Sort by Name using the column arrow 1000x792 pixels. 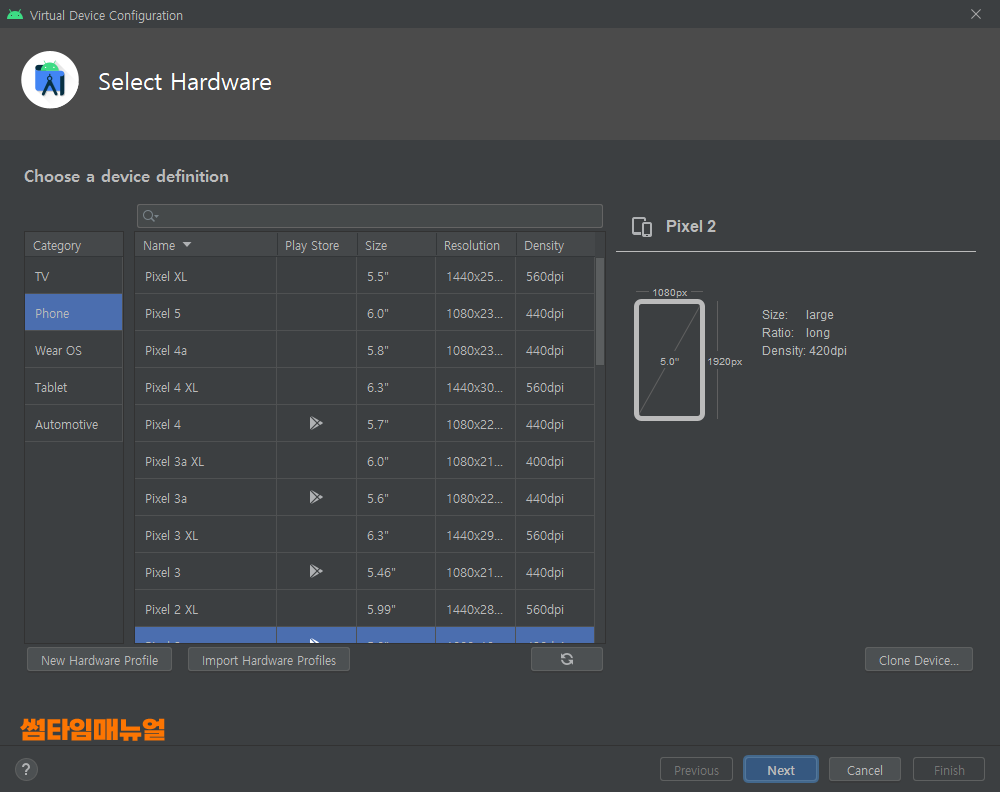coord(187,245)
